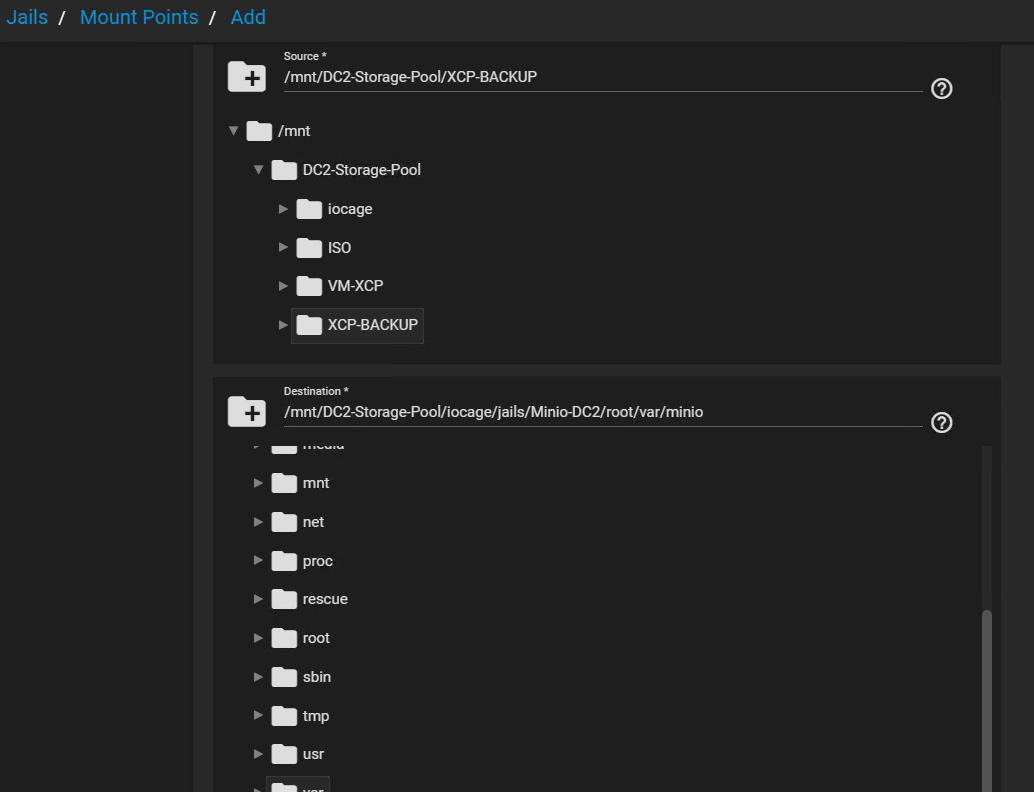The height and width of the screenshot is (792, 1034).
Task: Collapse the DC2-Storage-Pool tree node
Action: point(258,170)
